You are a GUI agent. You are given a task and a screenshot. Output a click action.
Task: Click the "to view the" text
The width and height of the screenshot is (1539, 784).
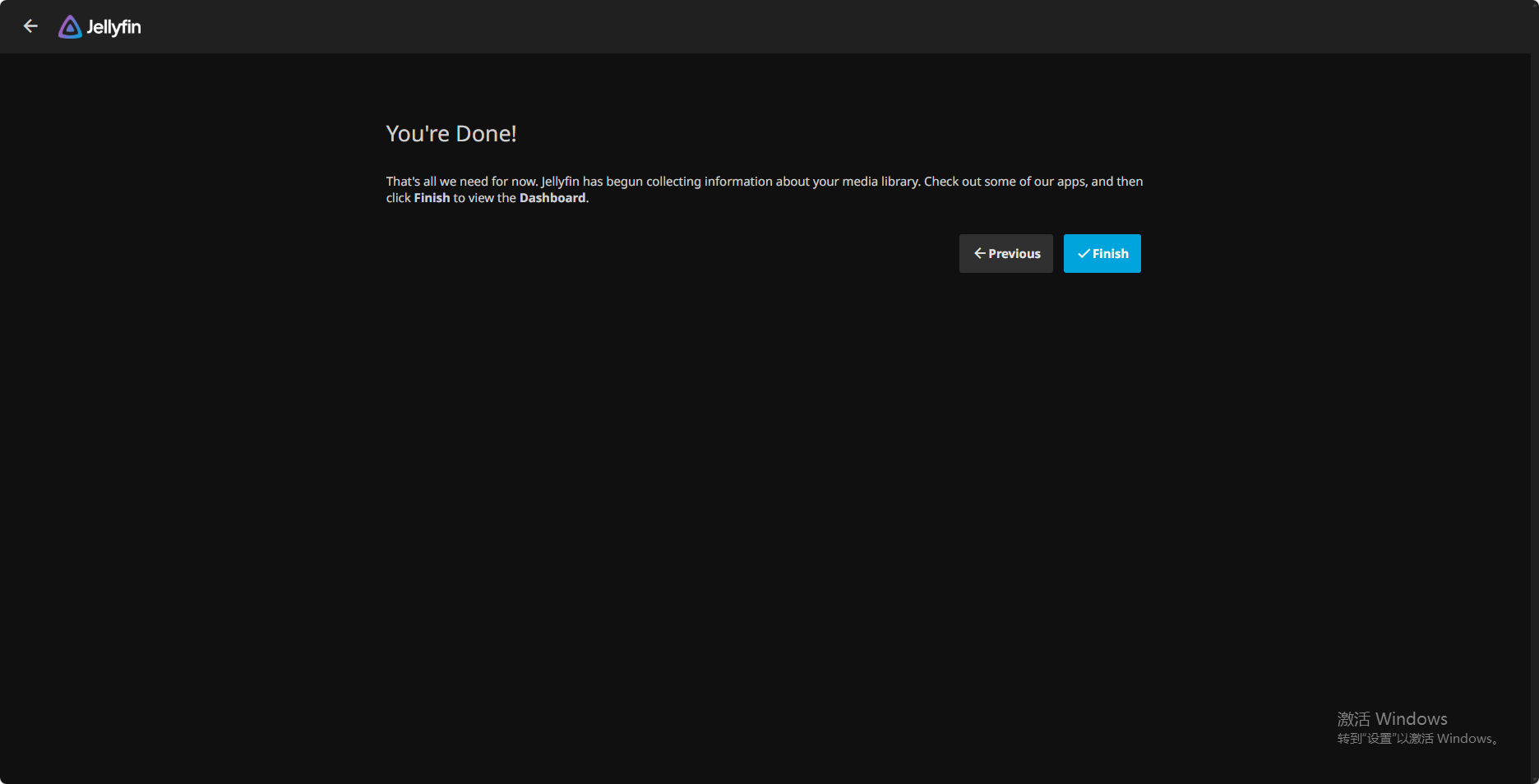click(x=485, y=198)
